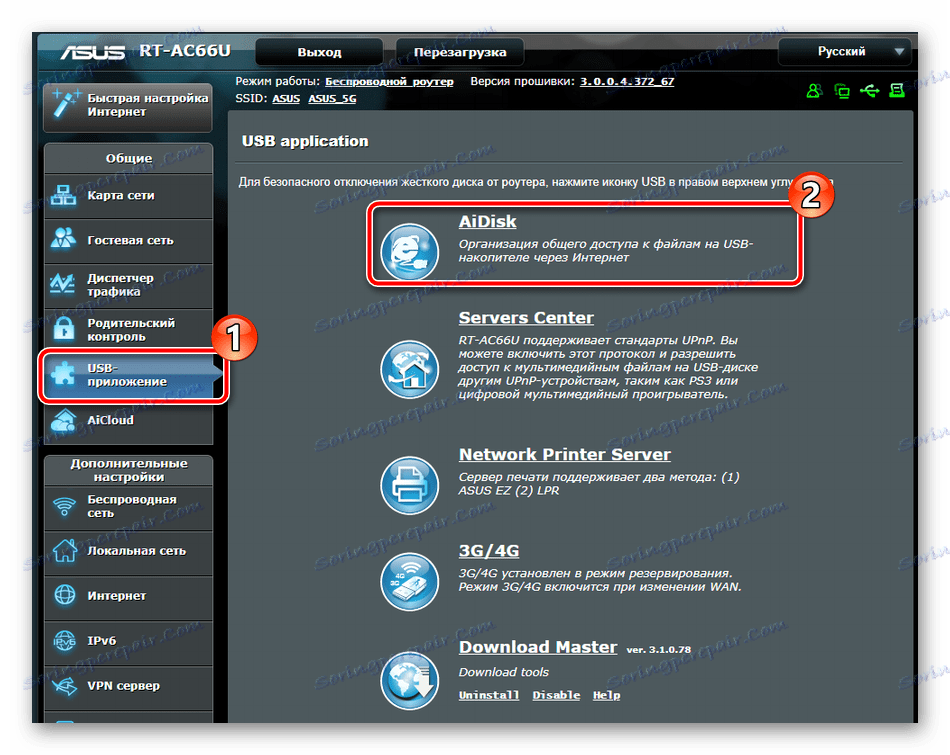Viewport: 950px width, 755px height.
Task: Open the AiDisk globe icon
Action: point(410,252)
